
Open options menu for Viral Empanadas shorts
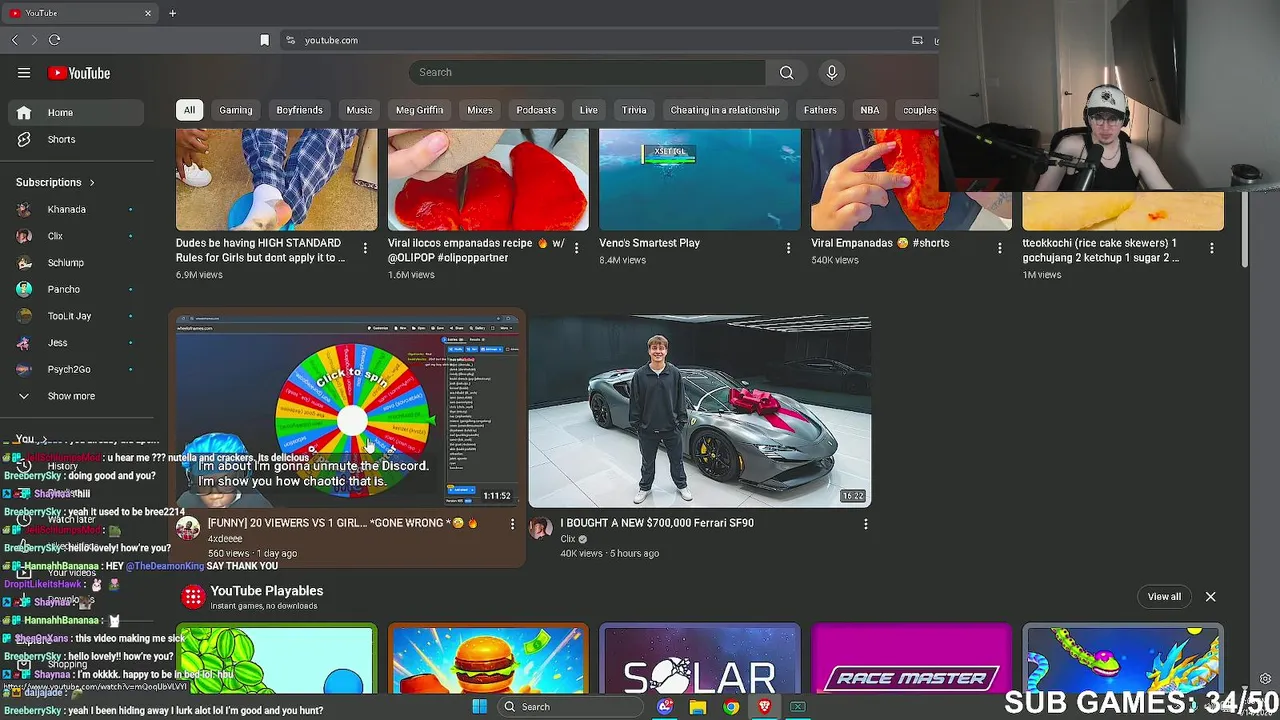tap(999, 248)
